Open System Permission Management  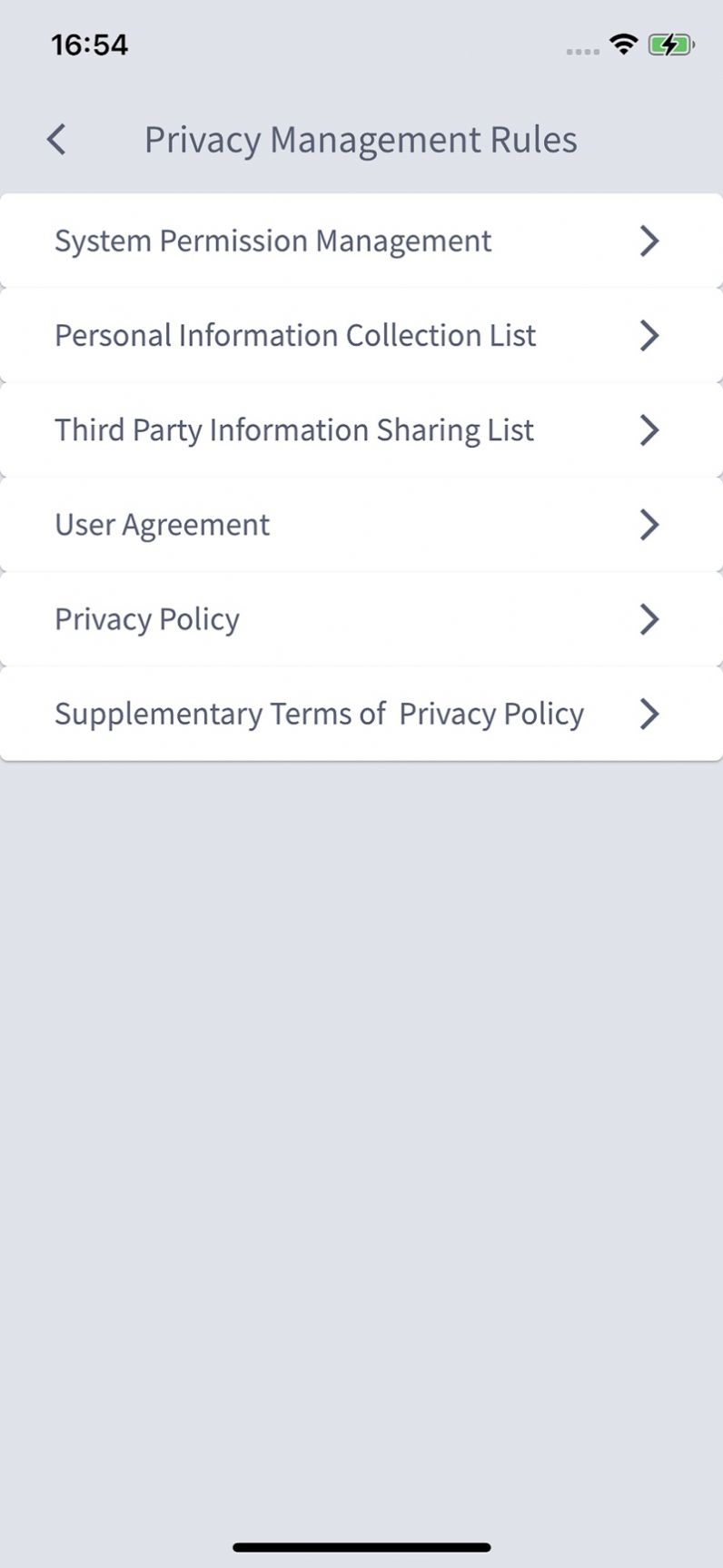(272, 242)
